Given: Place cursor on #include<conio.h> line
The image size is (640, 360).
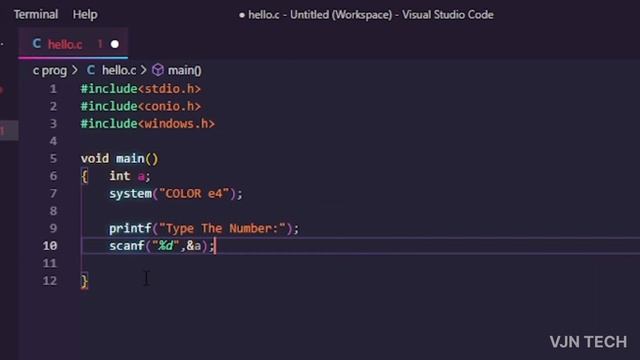Looking at the screenshot, I should [x=141, y=107].
